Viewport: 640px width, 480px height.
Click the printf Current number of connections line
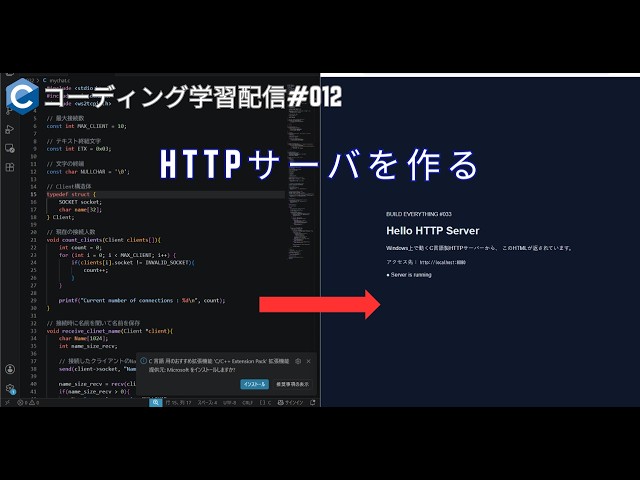[x=142, y=300]
